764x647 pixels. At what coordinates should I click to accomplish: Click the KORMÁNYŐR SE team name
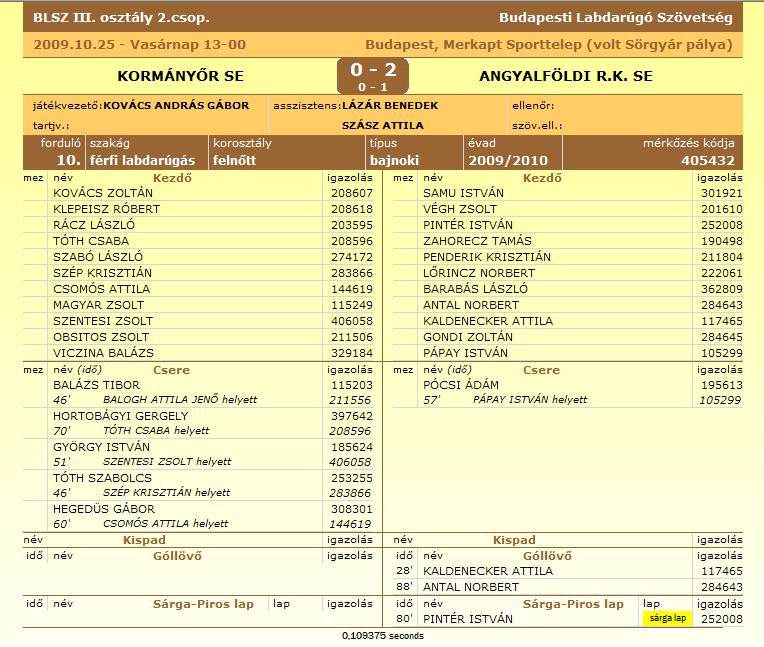pyautogui.click(x=180, y=76)
